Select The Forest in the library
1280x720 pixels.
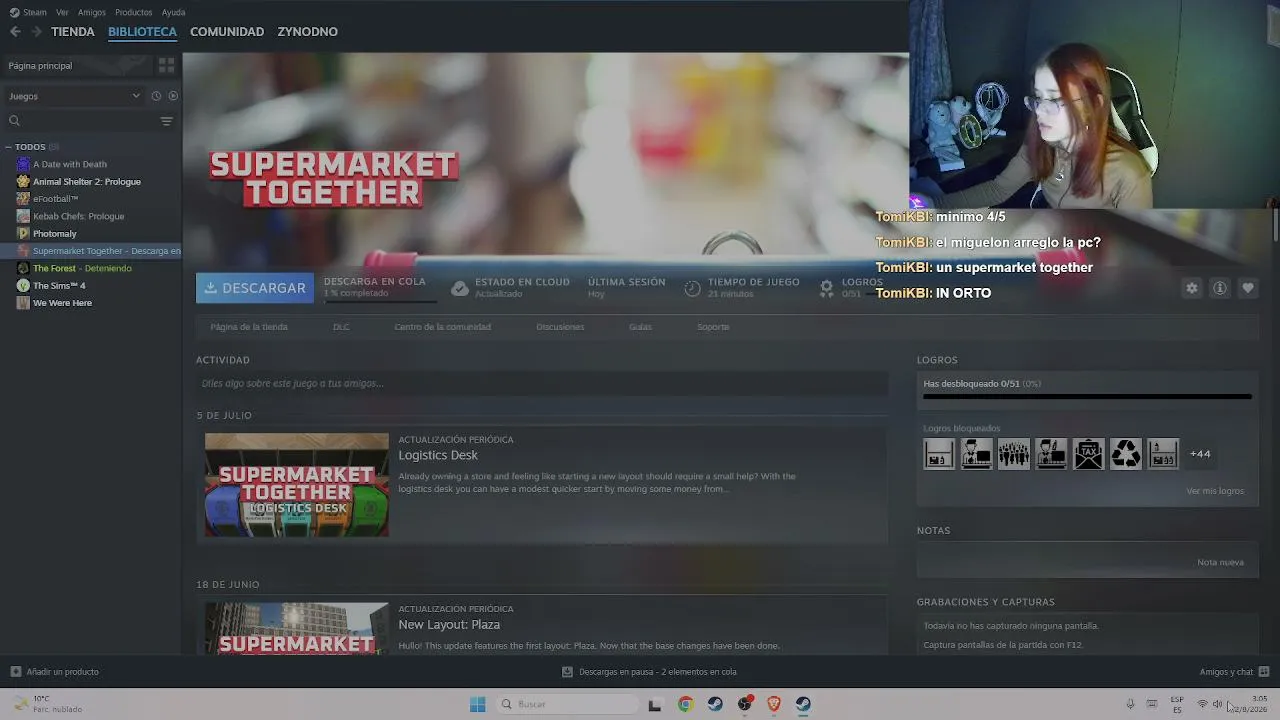tap(82, 268)
